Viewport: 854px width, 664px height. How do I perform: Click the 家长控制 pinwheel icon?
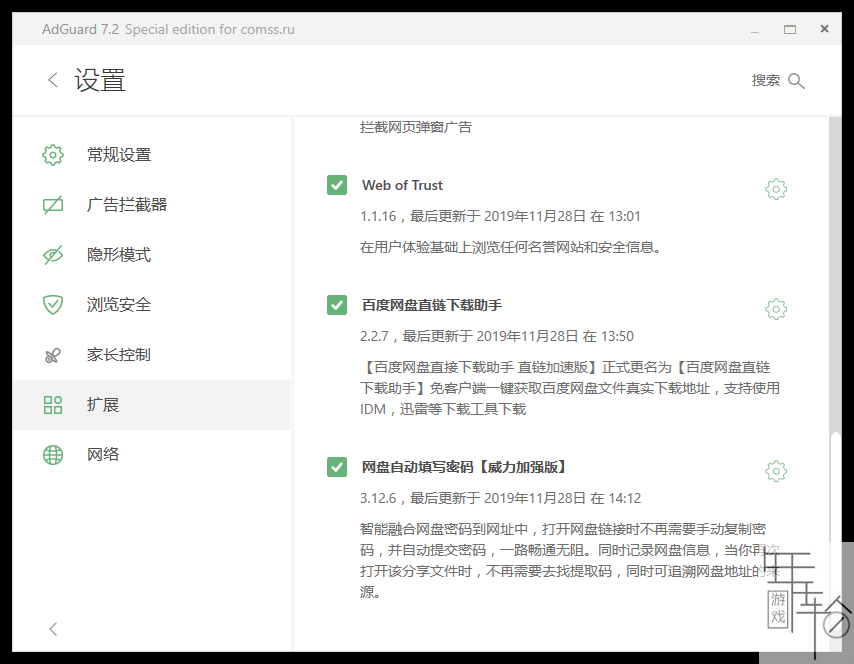[x=53, y=355]
